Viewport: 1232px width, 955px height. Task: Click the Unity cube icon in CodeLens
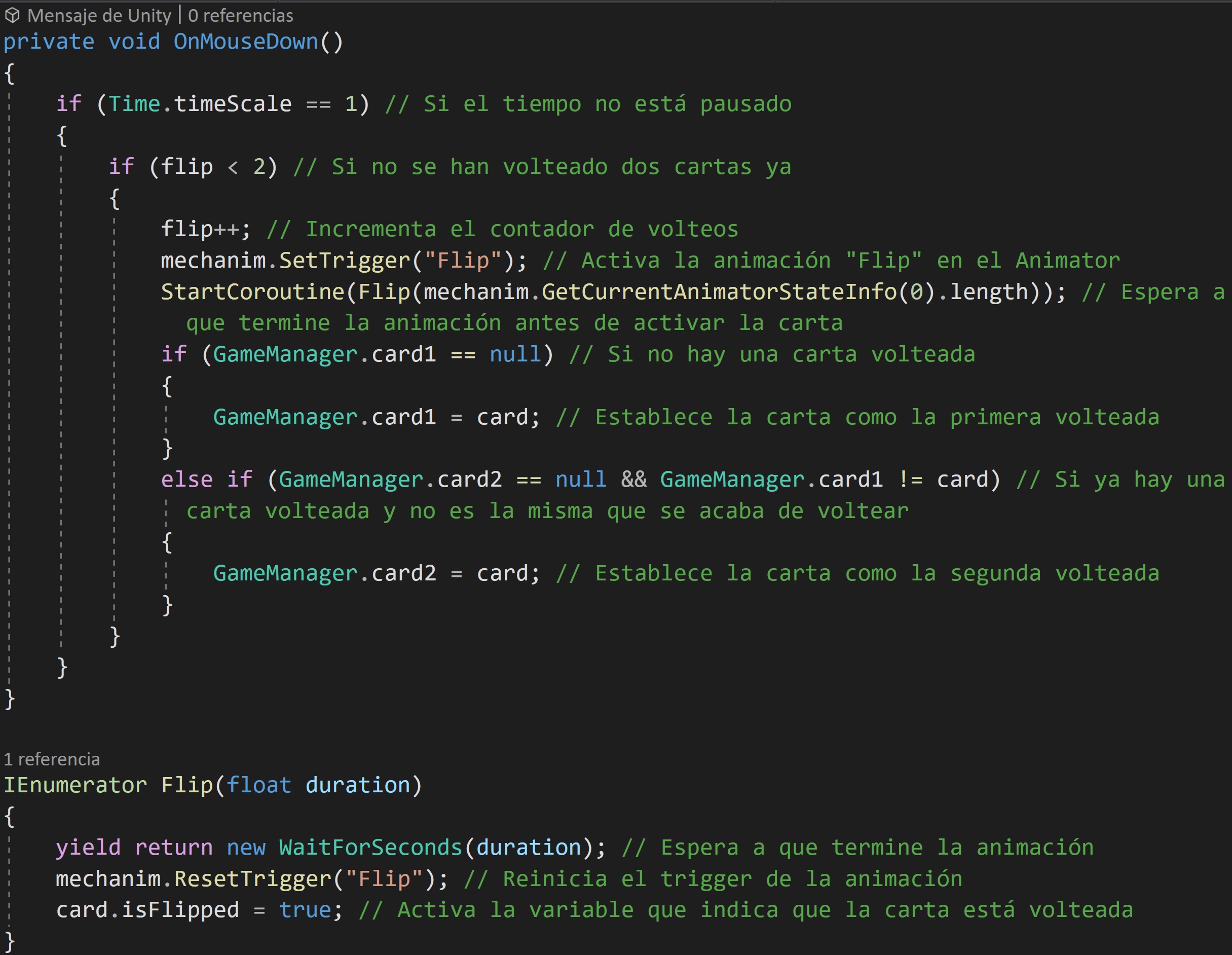[x=12, y=16]
